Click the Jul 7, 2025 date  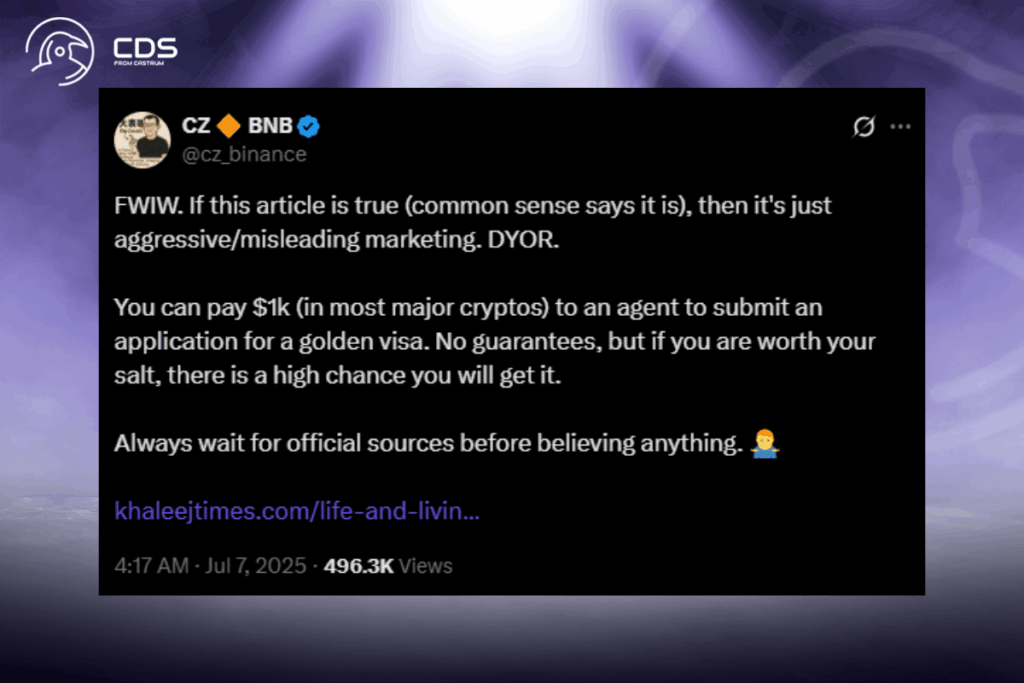point(255,566)
